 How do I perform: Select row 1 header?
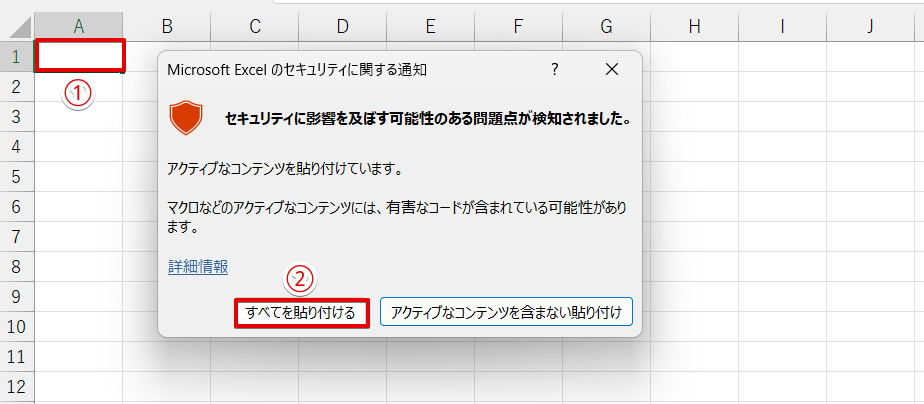coord(17,57)
